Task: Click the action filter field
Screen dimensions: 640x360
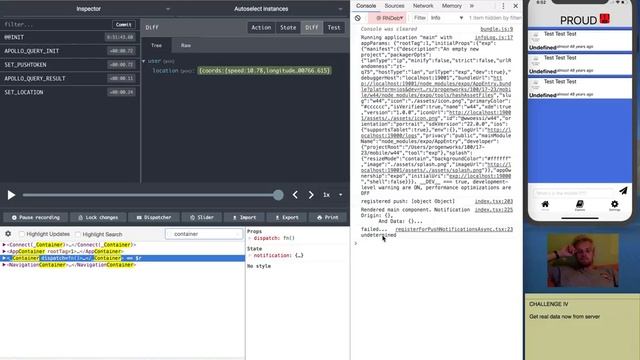Action: [x=56, y=24]
